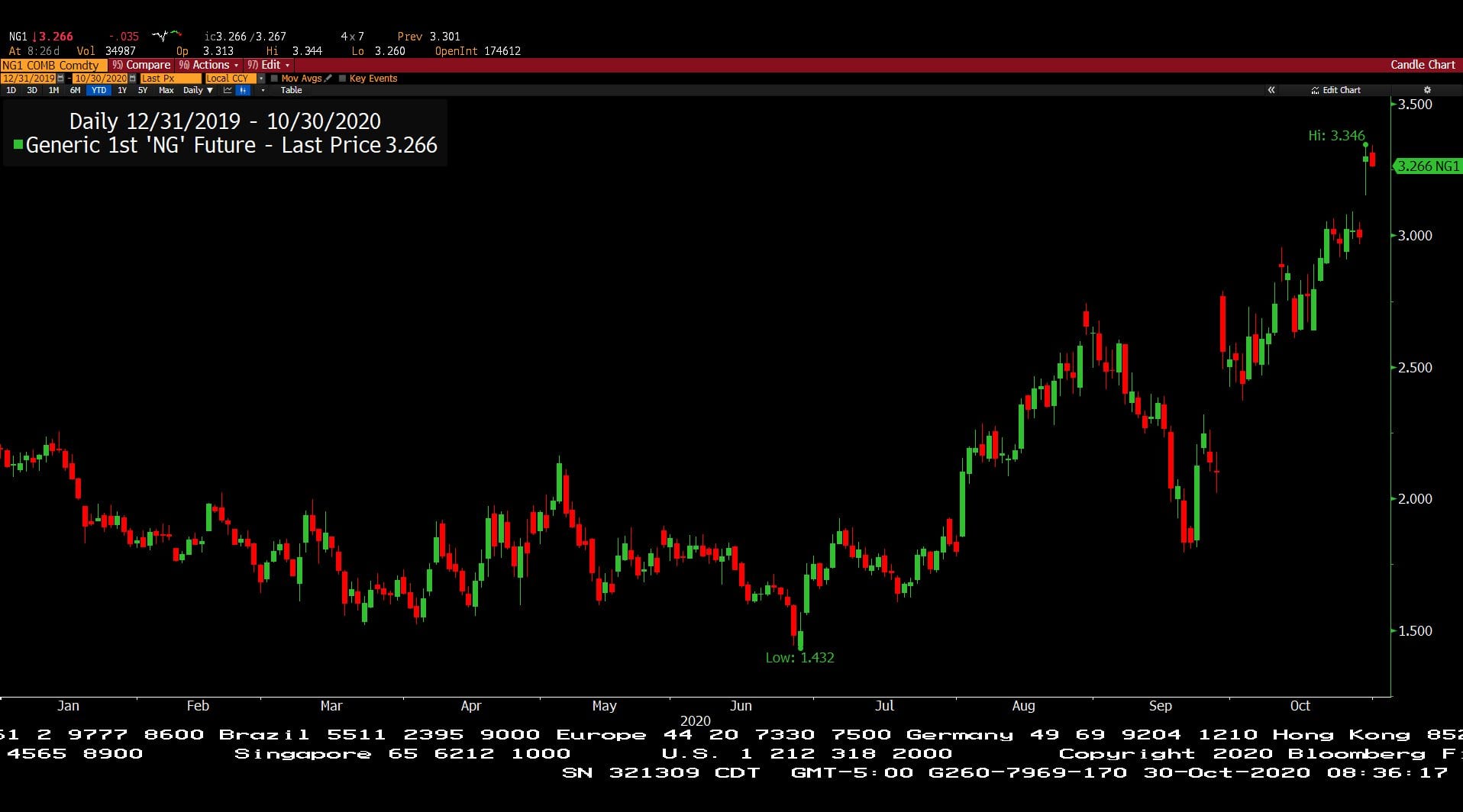Open the Last Px field selector
This screenshot has height=812, width=1463.
170,79
